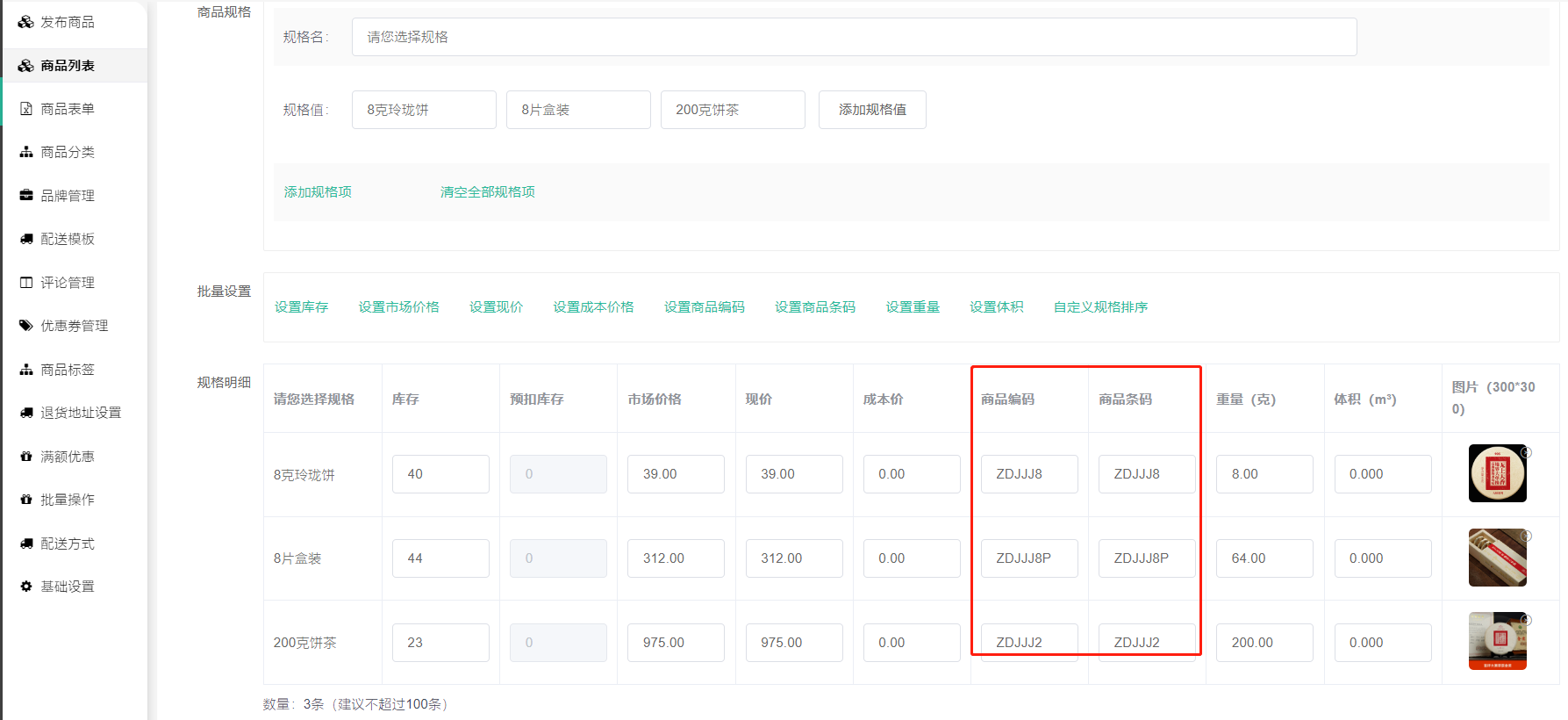Open the 规格名 spec selection dropdown
This screenshot has width=1568, height=720.
point(853,37)
